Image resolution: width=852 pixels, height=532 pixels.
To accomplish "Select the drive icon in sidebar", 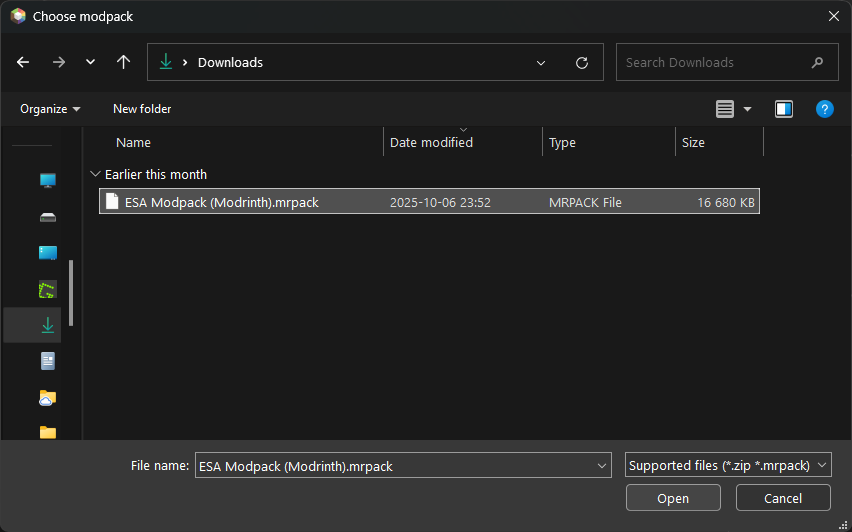I will pyautogui.click(x=47, y=217).
